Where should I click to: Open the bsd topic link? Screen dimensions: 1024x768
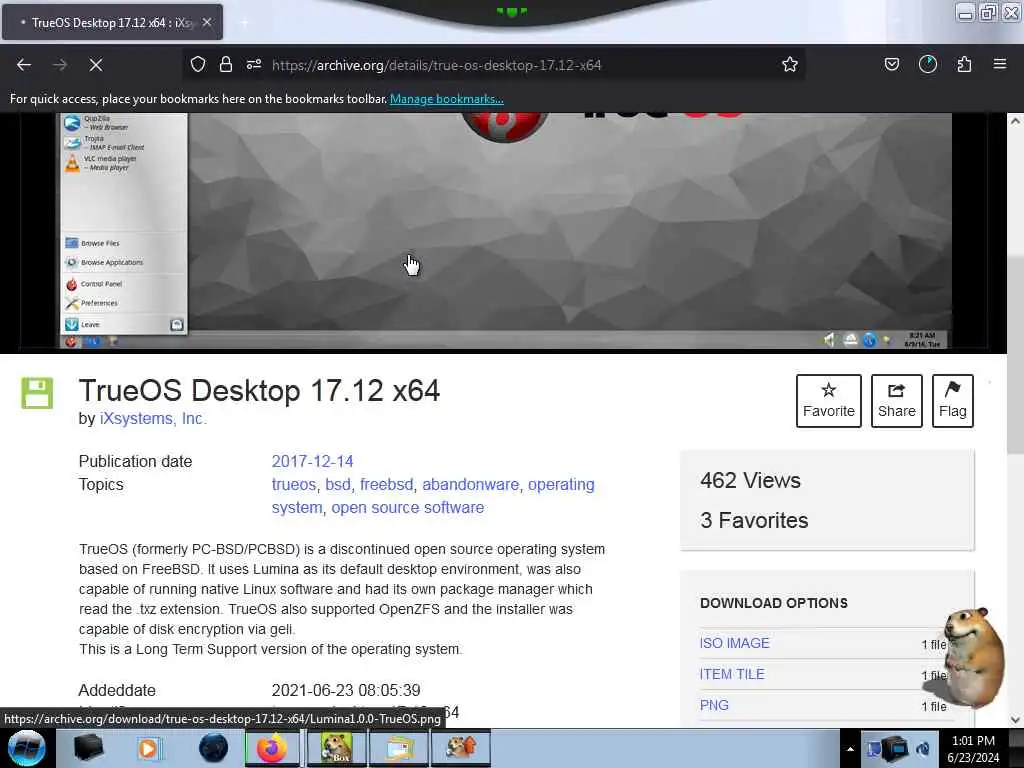click(x=338, y=485)
